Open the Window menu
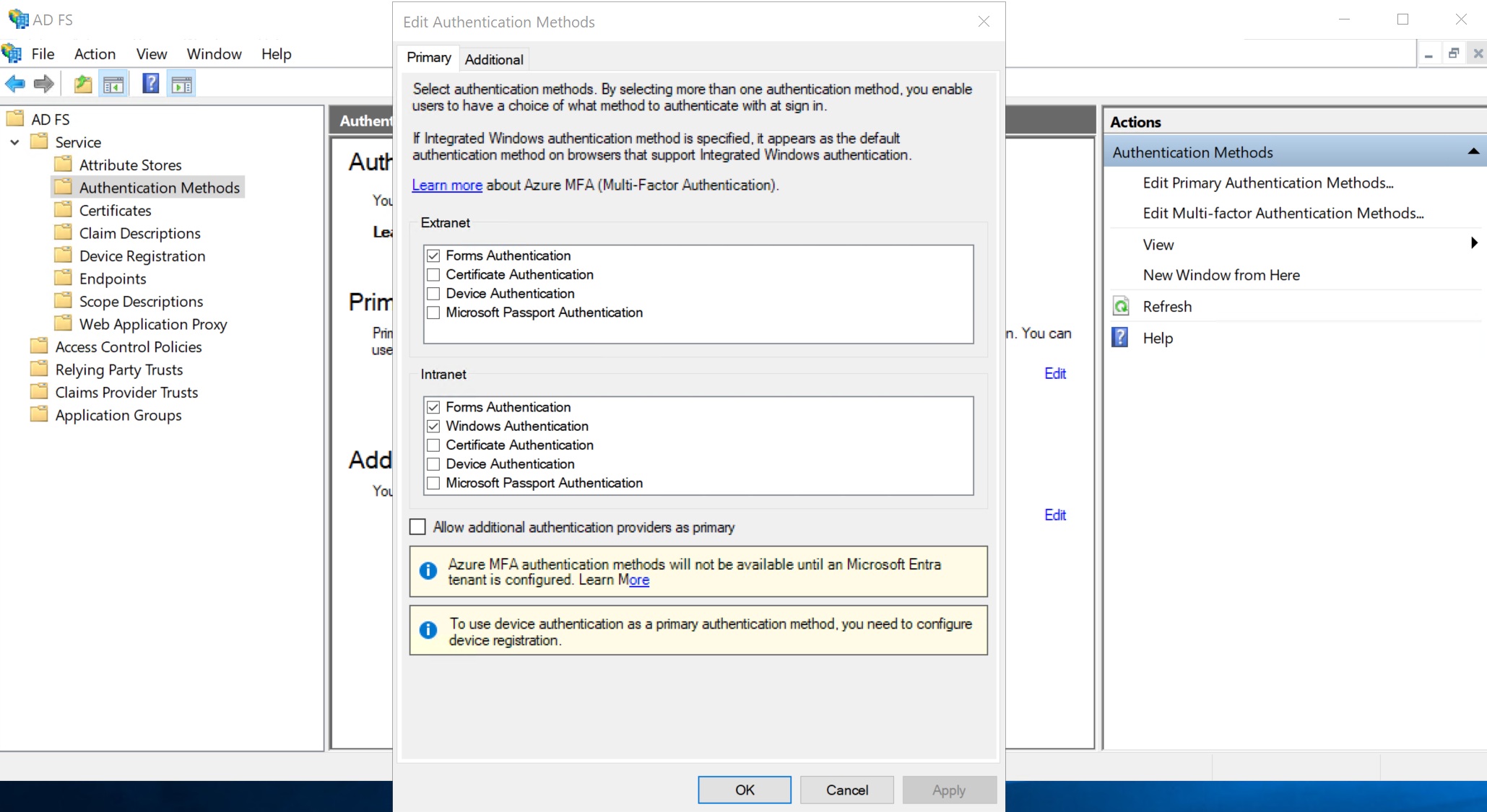1487x812 pixels. click(214, 53)
